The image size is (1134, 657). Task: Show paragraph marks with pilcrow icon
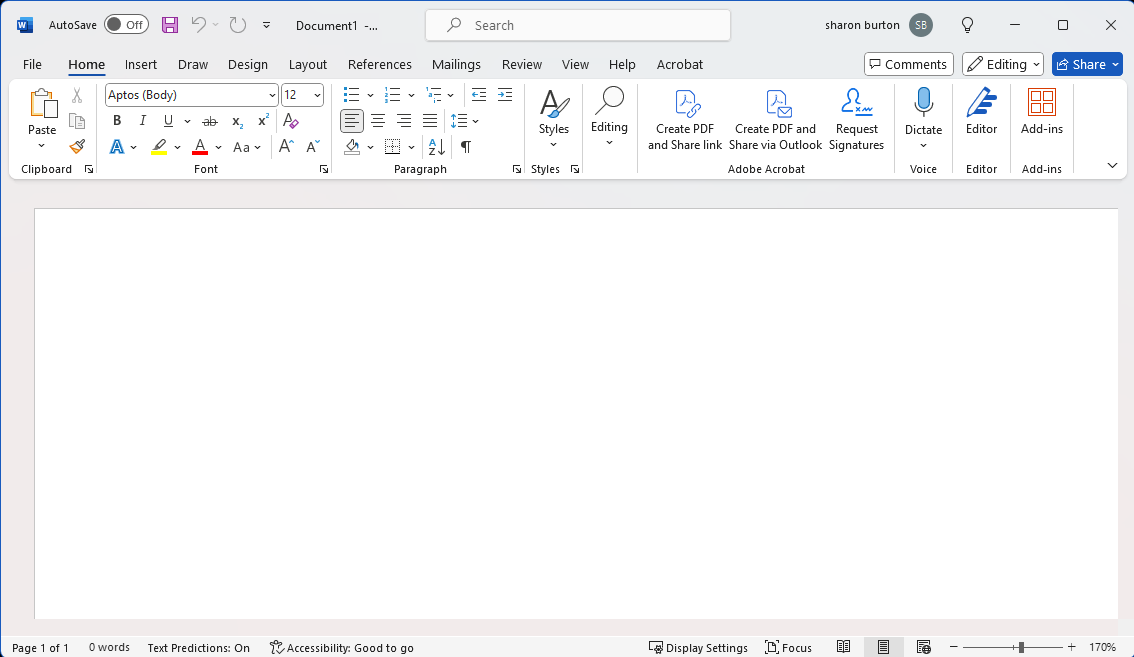coord(465,147)
